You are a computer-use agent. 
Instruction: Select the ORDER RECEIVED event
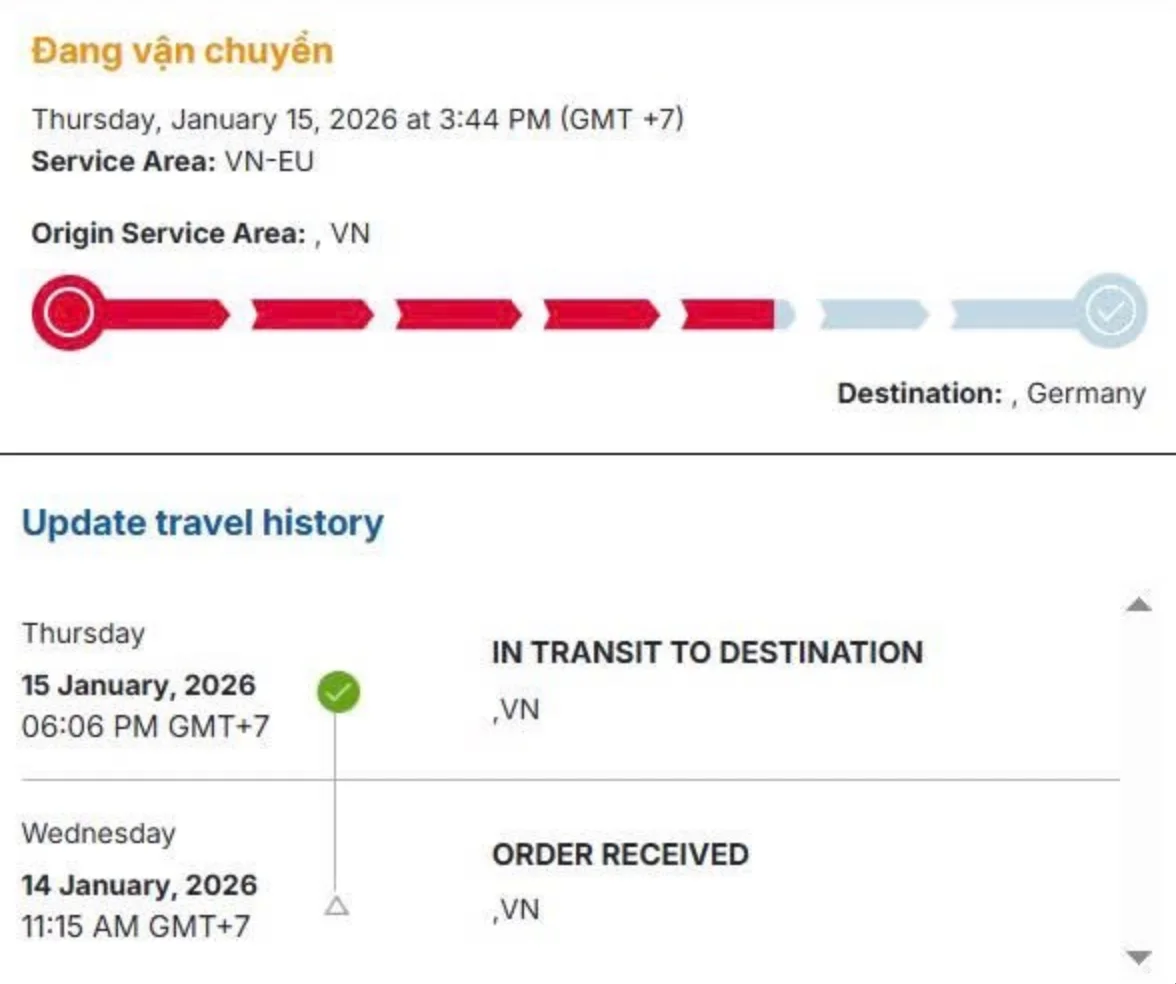tap(620, 854)
